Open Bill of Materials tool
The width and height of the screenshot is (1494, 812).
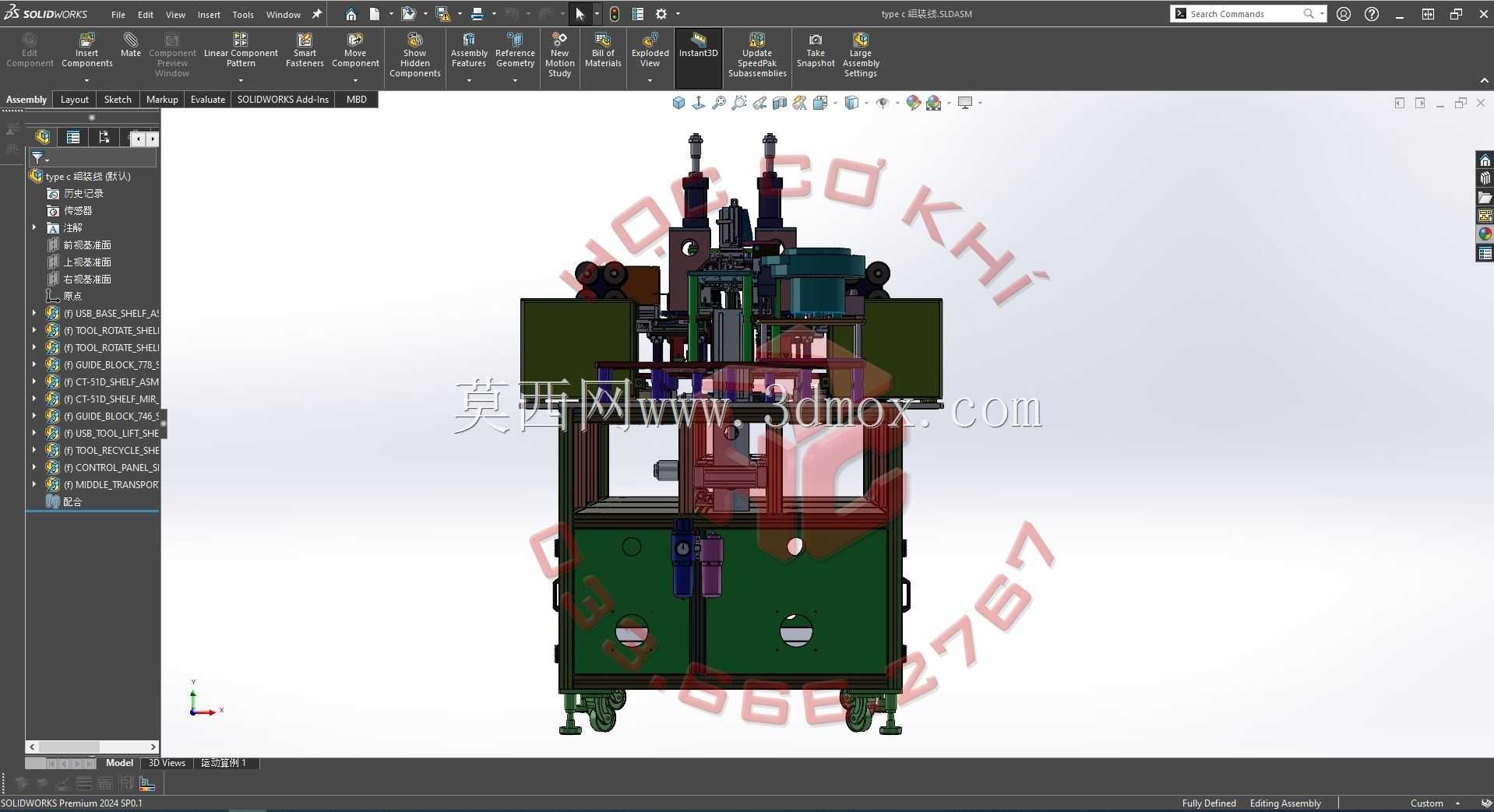coord(603,51)
